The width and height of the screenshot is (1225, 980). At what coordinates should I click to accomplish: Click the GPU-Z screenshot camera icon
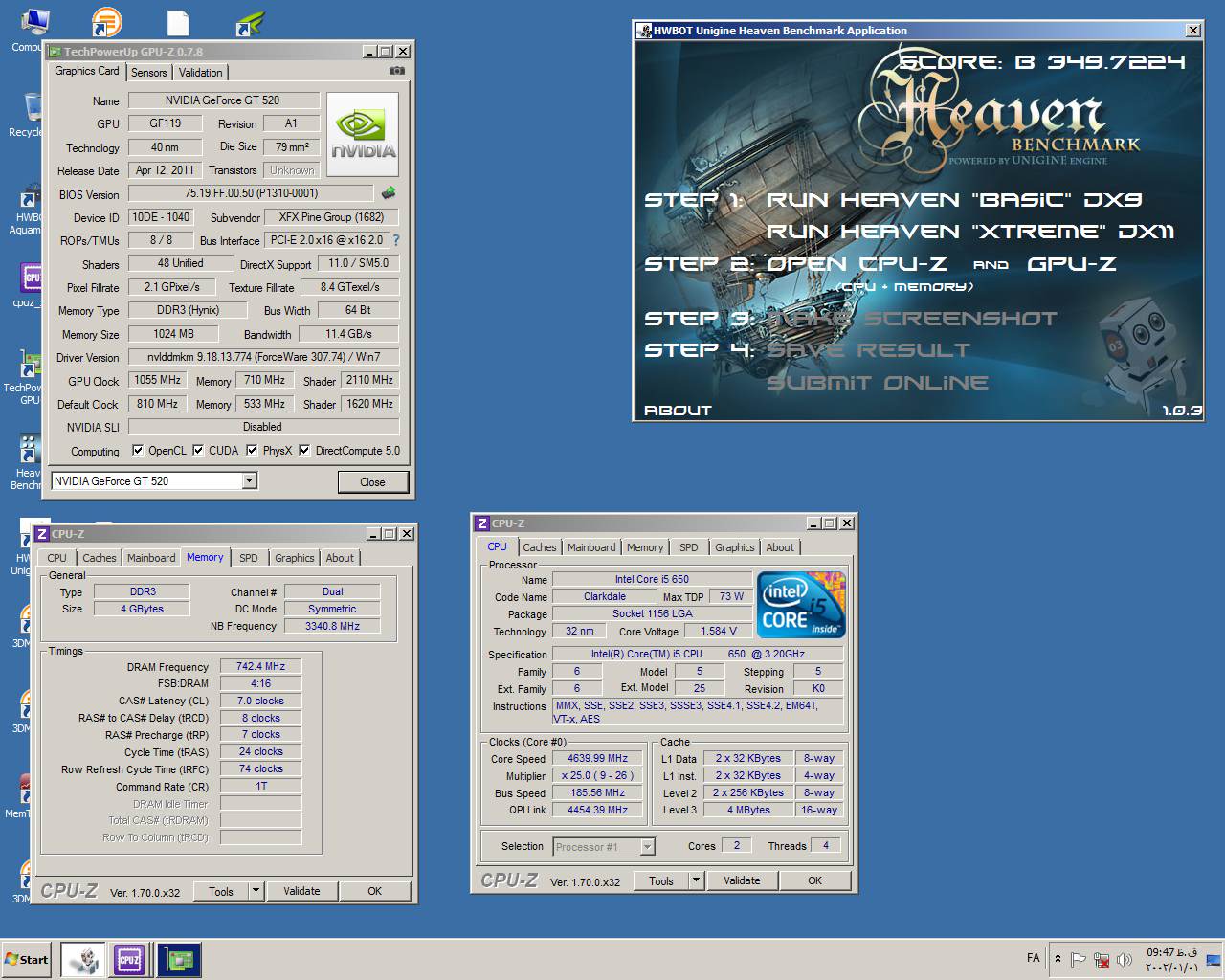tap(397, 71)
